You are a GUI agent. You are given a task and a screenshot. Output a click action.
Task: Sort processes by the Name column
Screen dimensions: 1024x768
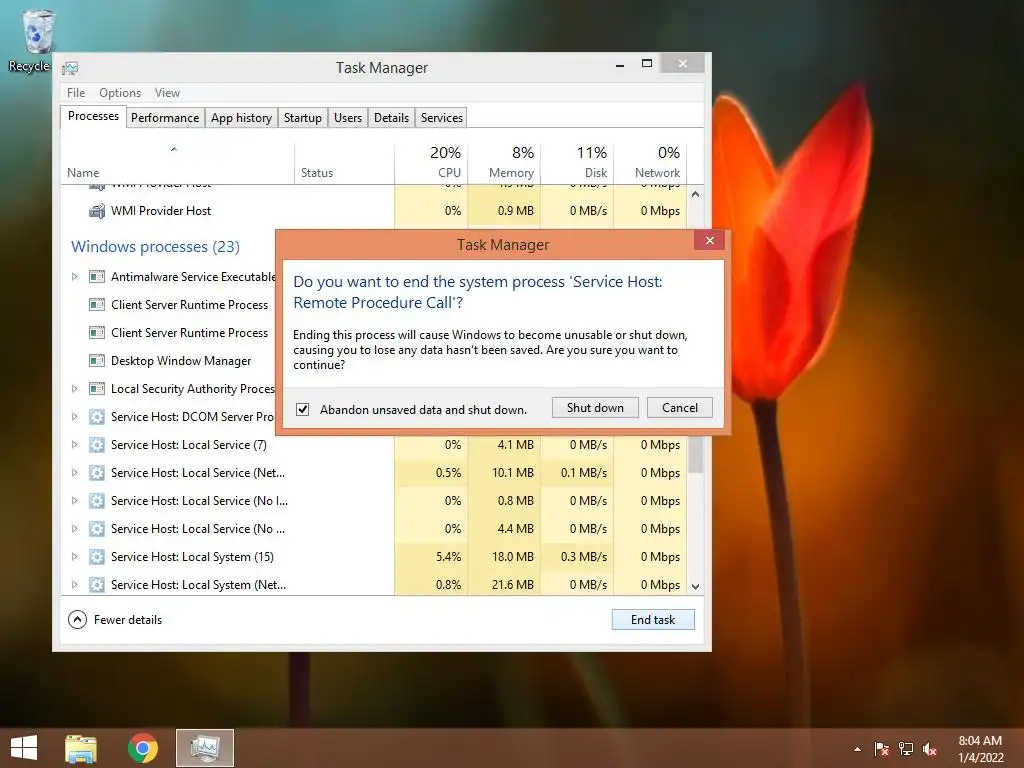pos(177,163)
